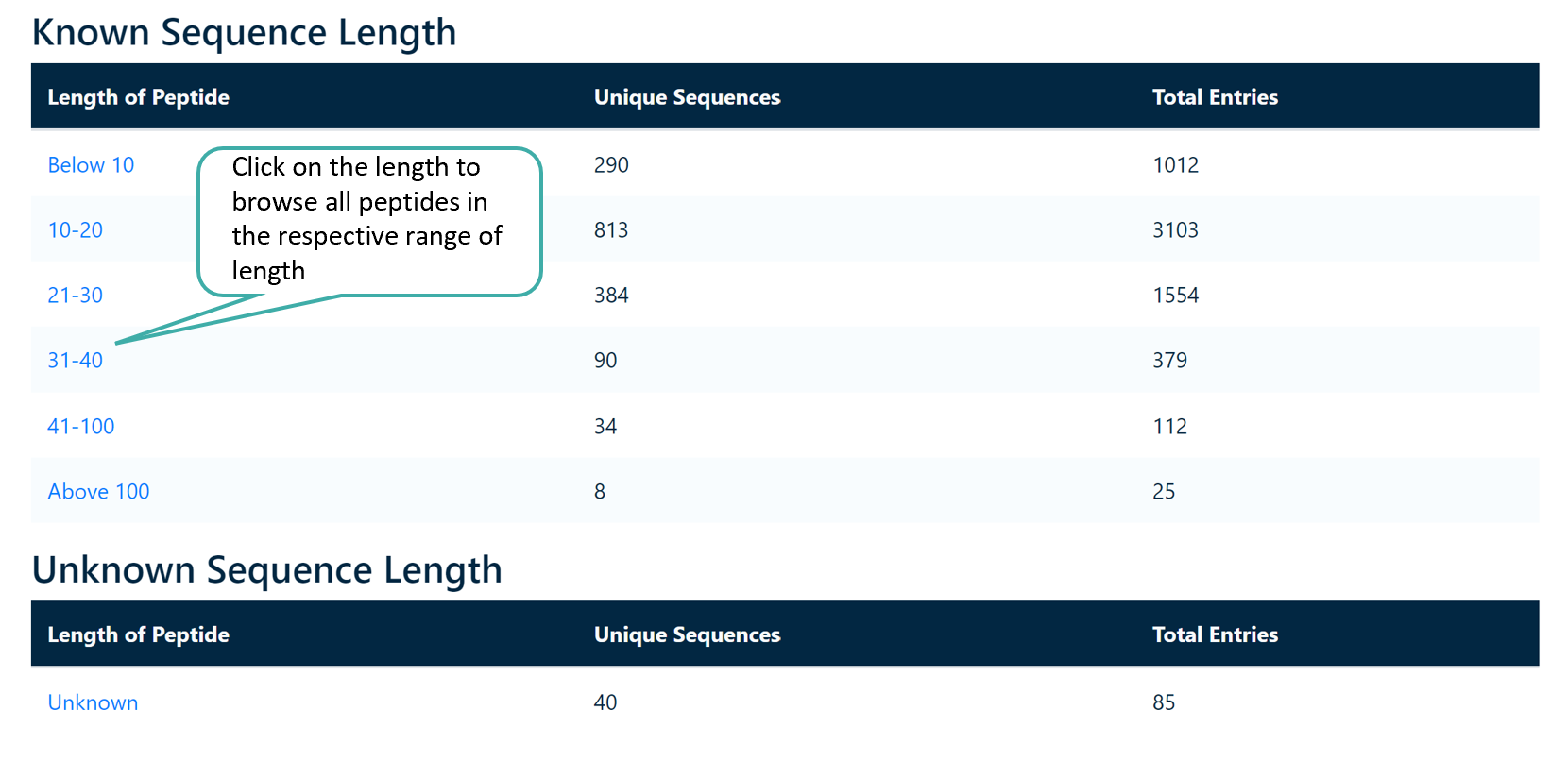The width and height of the screenshot is (1568, 778).
Task: Click the "Unique Sequences" column header
Action: click(687, 96)
